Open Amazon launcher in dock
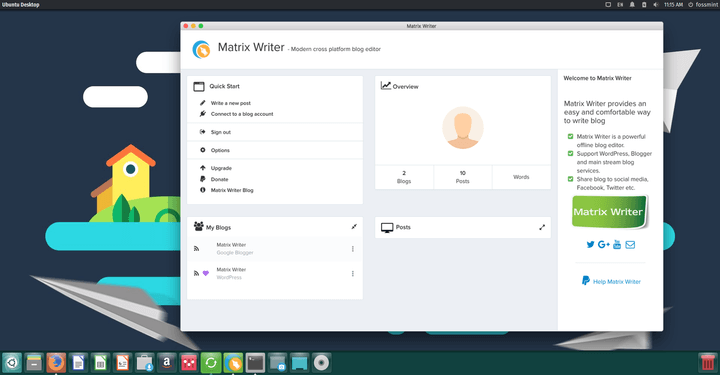Viewport: 720px width, 375px height. click(167, 363)
